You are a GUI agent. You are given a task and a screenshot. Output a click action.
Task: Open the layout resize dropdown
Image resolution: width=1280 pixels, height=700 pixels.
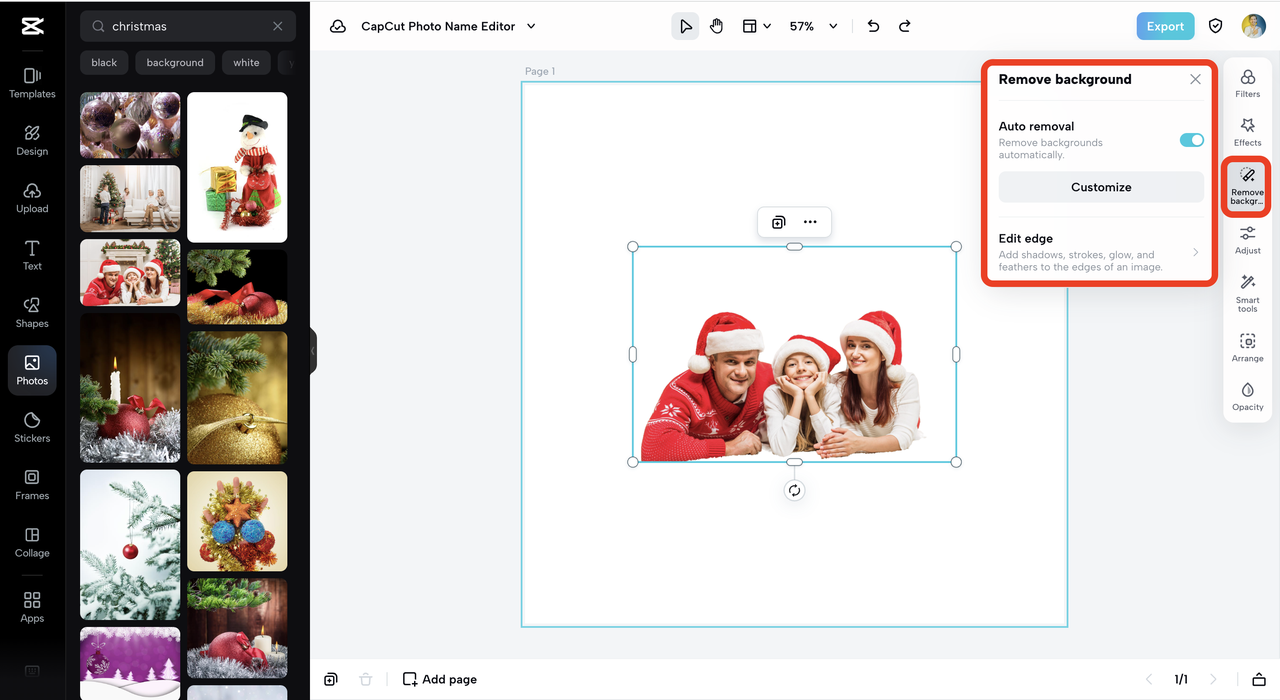click(x=756, y=26)
